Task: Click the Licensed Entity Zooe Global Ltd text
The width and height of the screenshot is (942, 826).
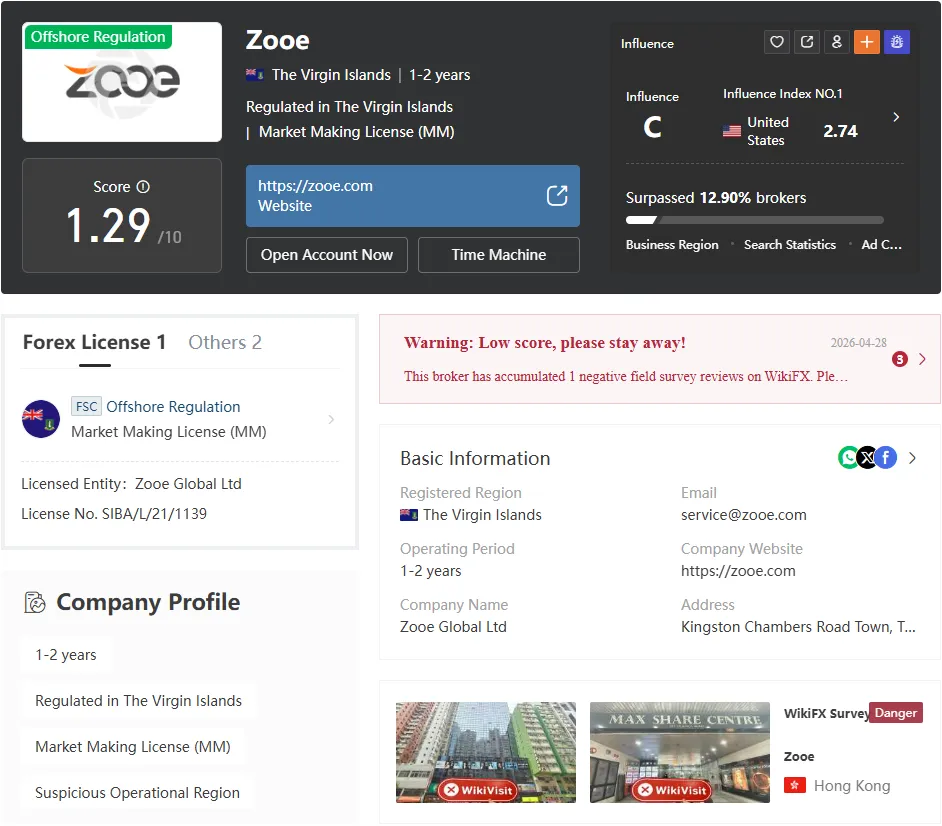Action: point(132,484)
